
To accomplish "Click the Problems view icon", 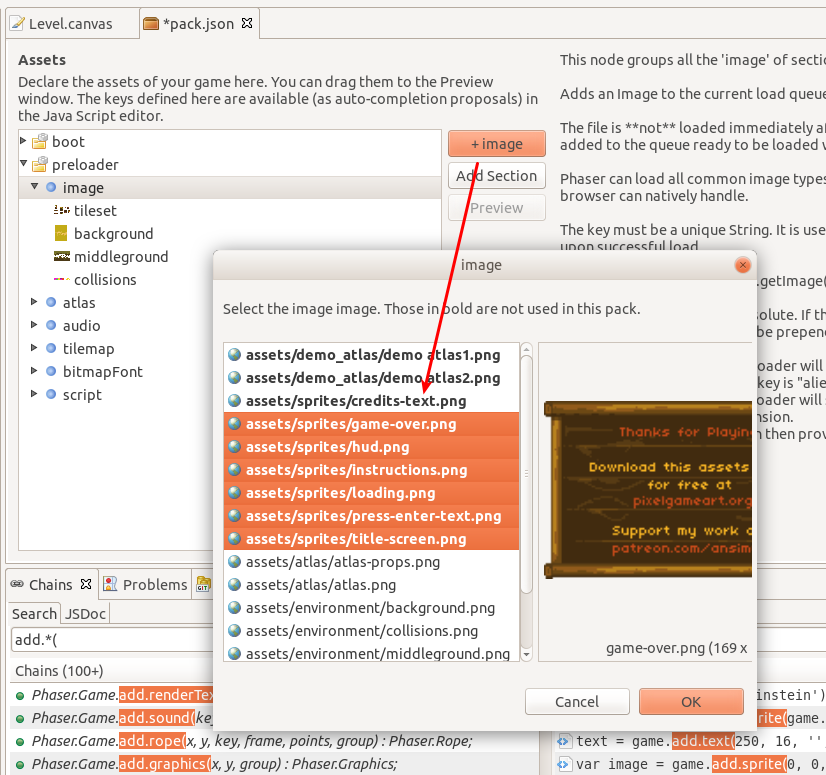I will (x=110, y=584).
